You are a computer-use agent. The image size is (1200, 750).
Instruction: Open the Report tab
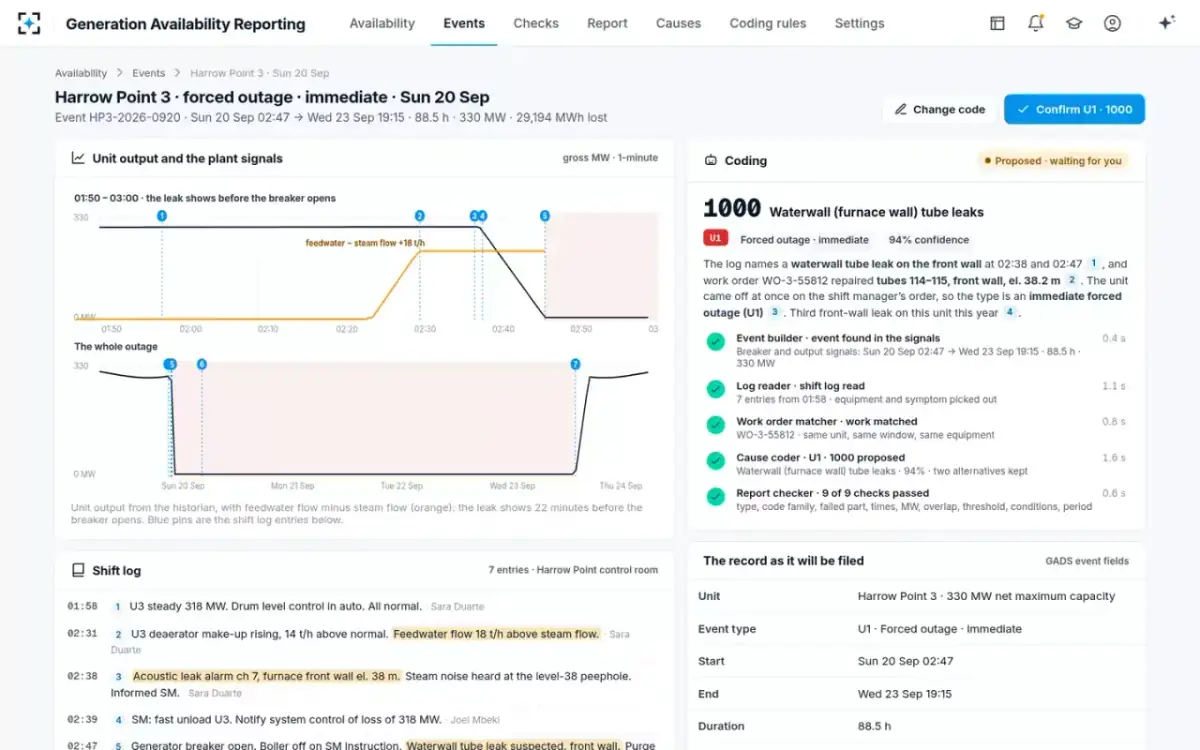[607, 23]
